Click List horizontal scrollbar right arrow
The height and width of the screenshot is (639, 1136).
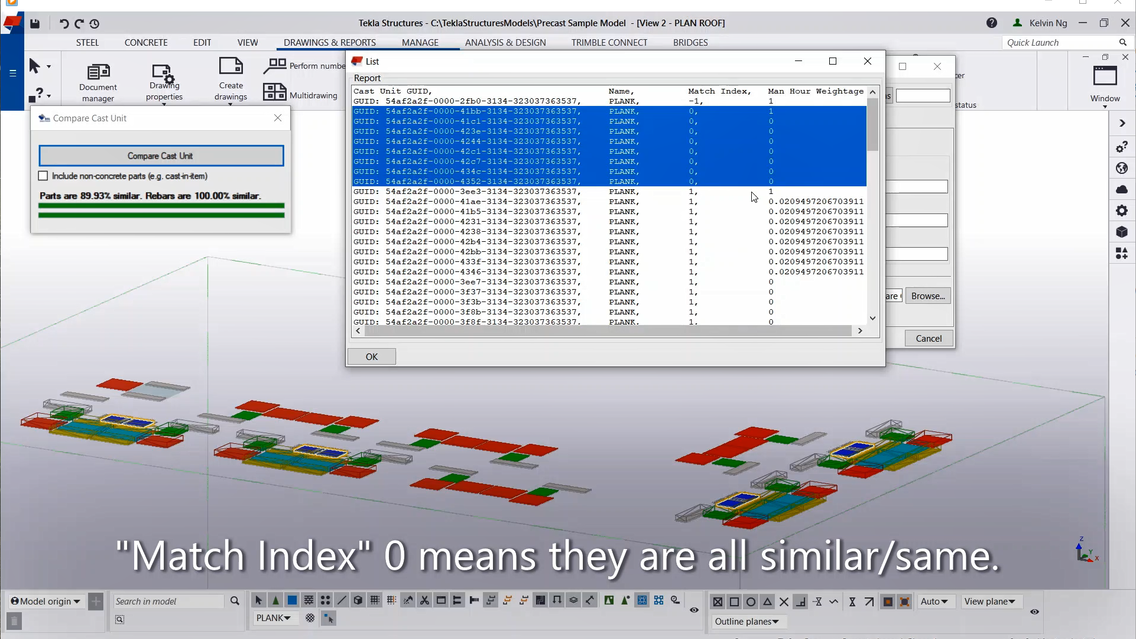coord(860,330)
